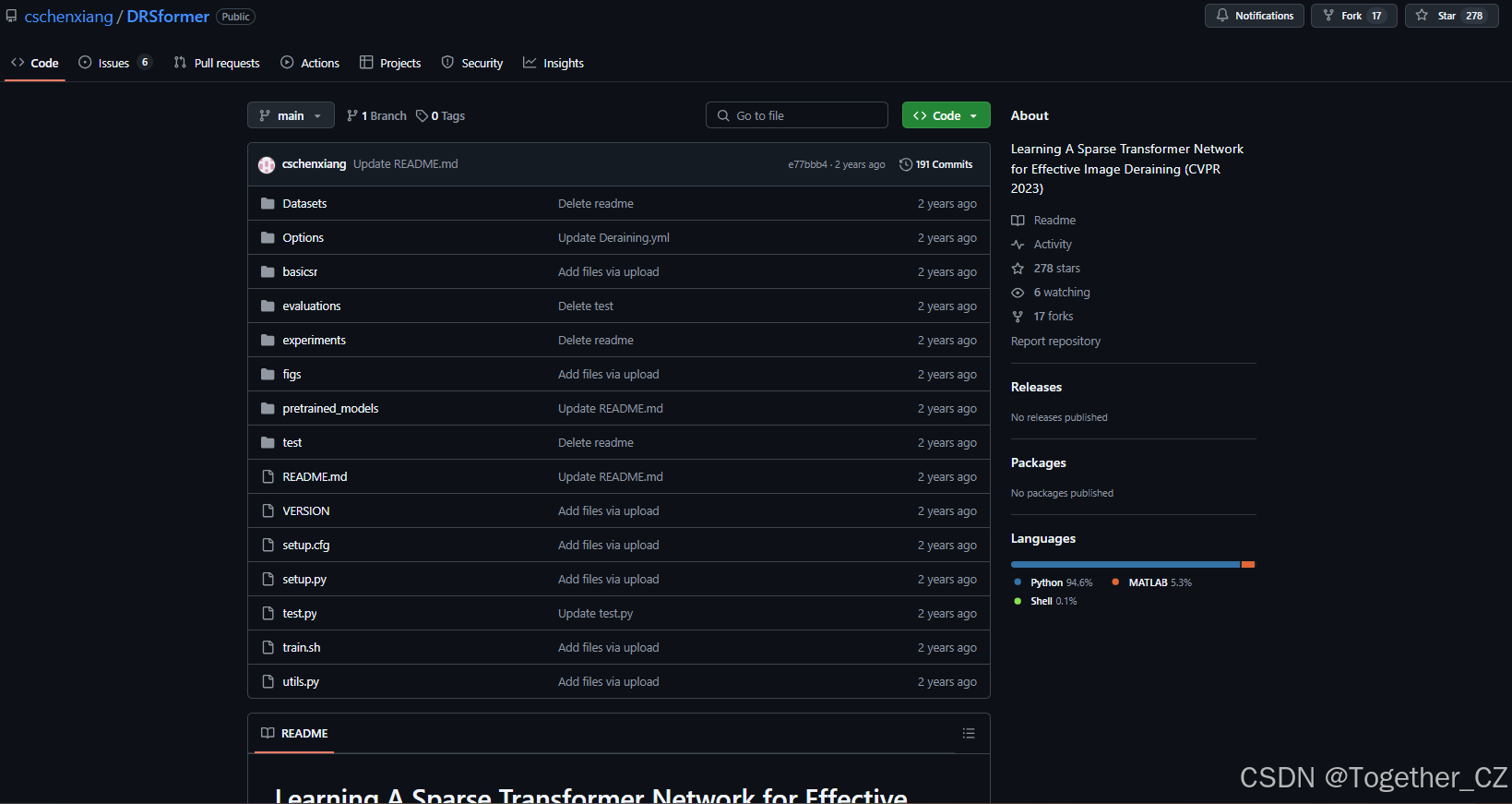Switch to the Security tab
Image resolution: width=1512 pixels, height=804 pixels.
pyautogui.click(x=472, y=63)
